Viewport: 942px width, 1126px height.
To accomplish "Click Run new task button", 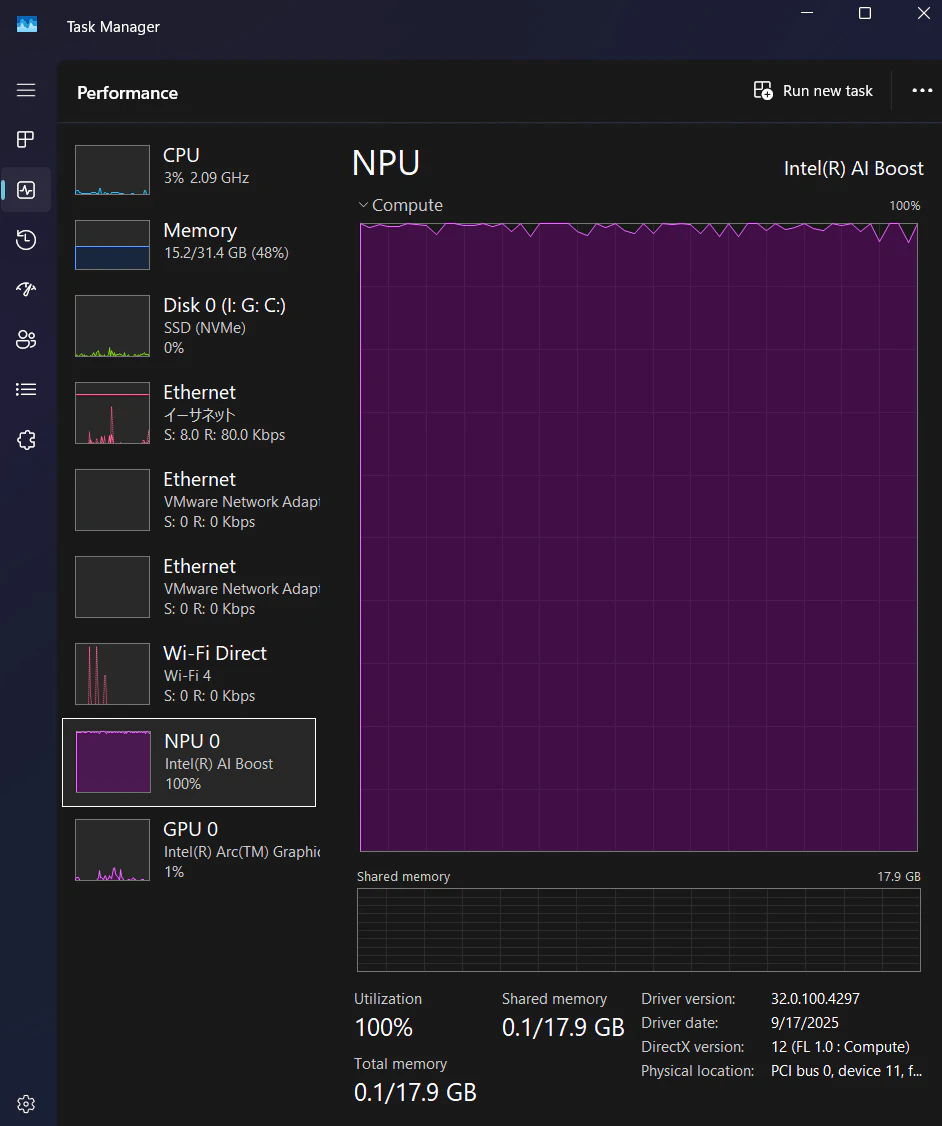I will point(813,90).
